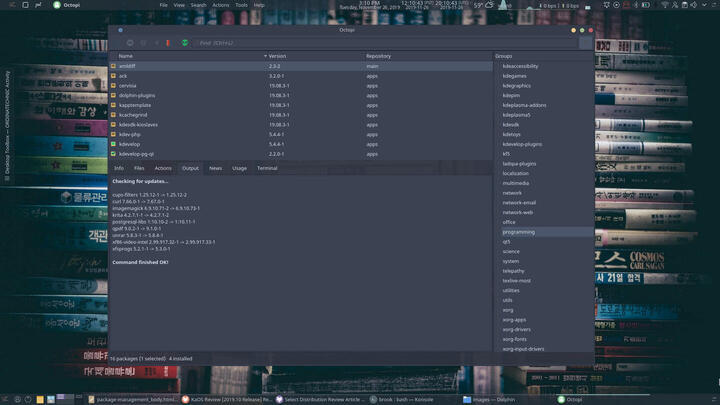720x405 pixels.
Task: Select the network-email group
Action: (x=519, y=202)
